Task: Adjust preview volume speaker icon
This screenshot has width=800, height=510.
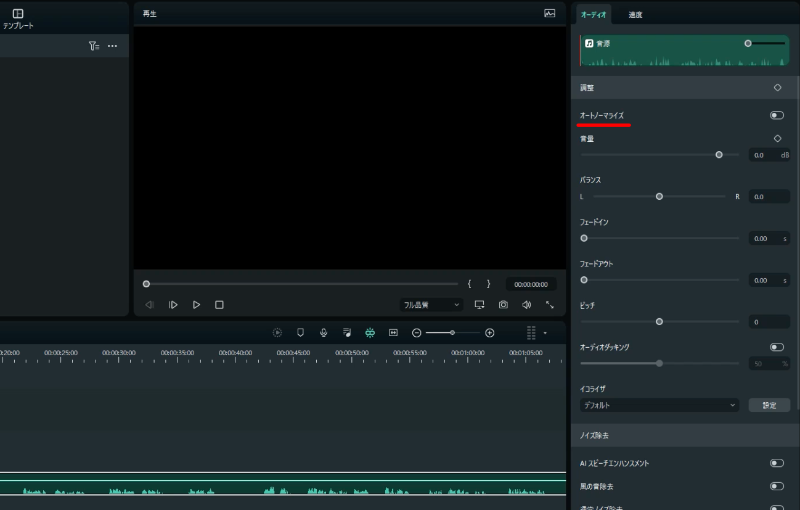Action: (x=527, y=304)
